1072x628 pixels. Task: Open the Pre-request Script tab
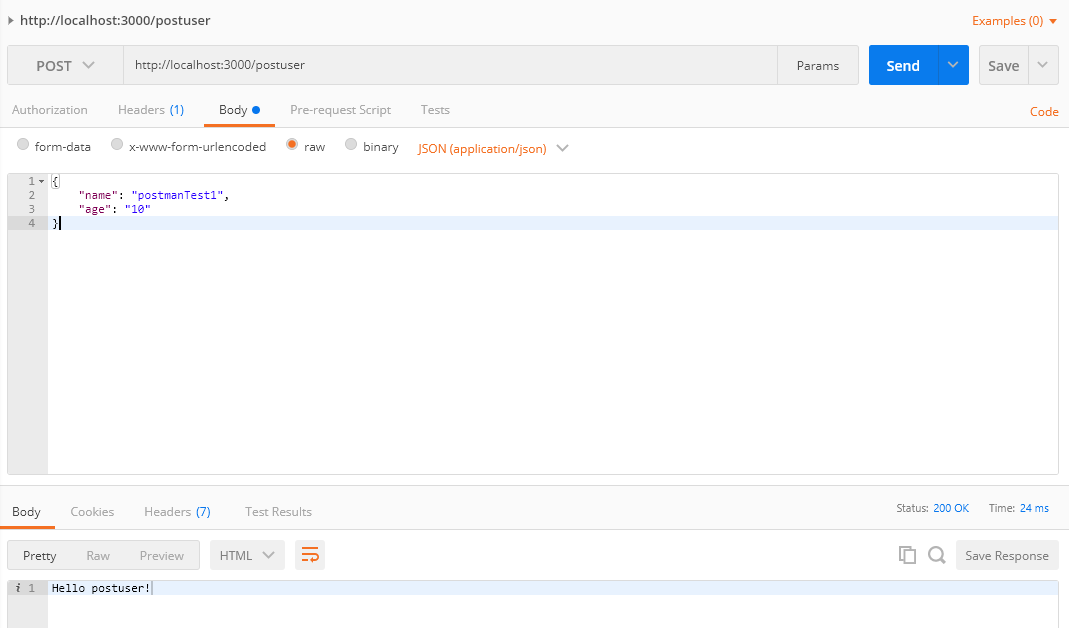pyautogui.click(x=340, y=110)
